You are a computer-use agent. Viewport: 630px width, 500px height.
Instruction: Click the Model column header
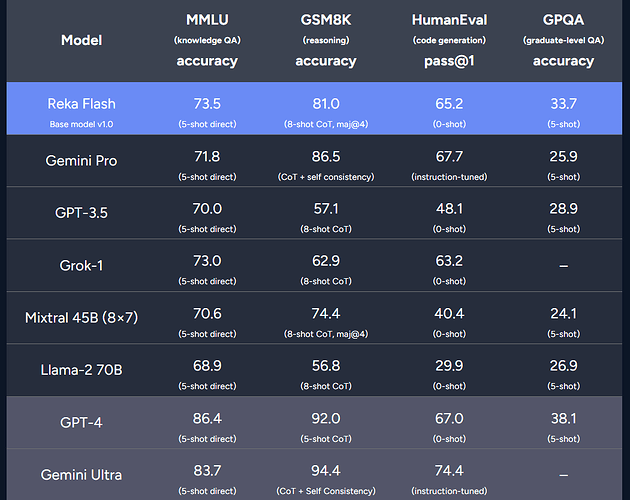82,40
